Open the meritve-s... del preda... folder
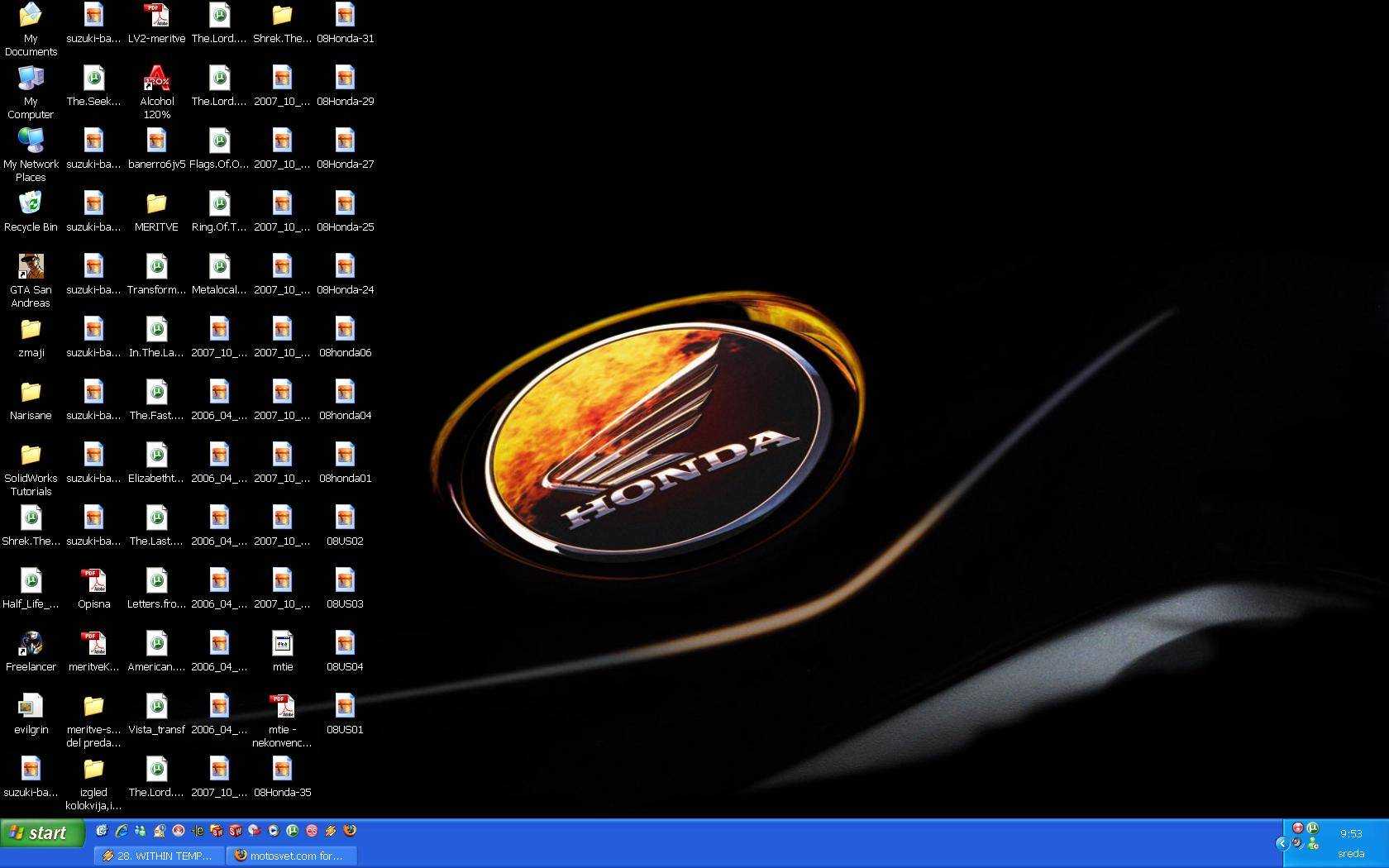Image resolution: width=1389 pixels, height=868 pixels. point(93,720)
